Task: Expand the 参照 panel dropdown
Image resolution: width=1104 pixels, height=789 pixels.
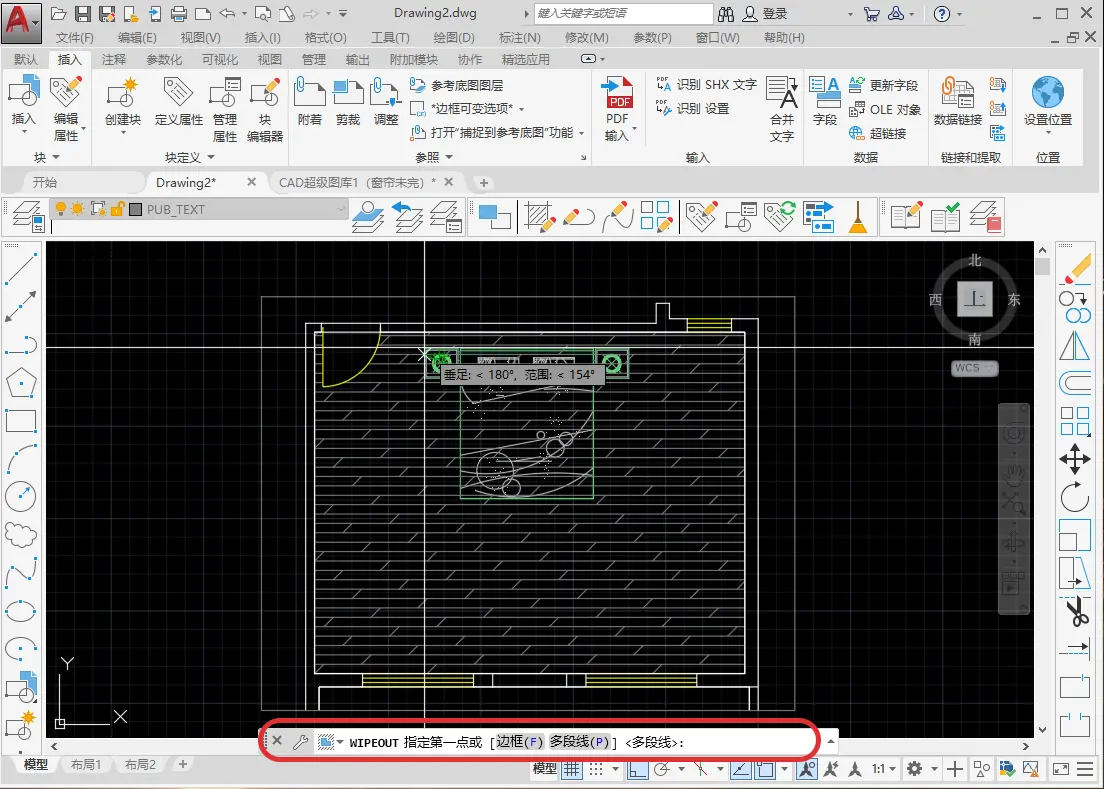Action: click(x=447, y=157)
